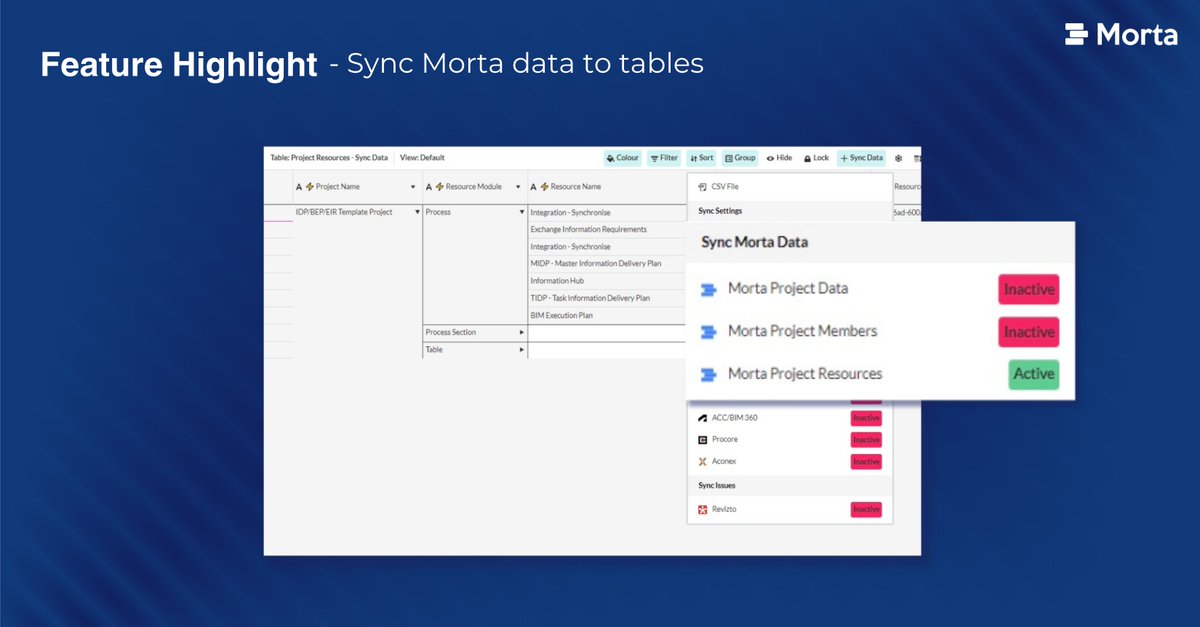Open the View: Default selector
Viewport: 1200px width, 627px height.
pos(422,158)
